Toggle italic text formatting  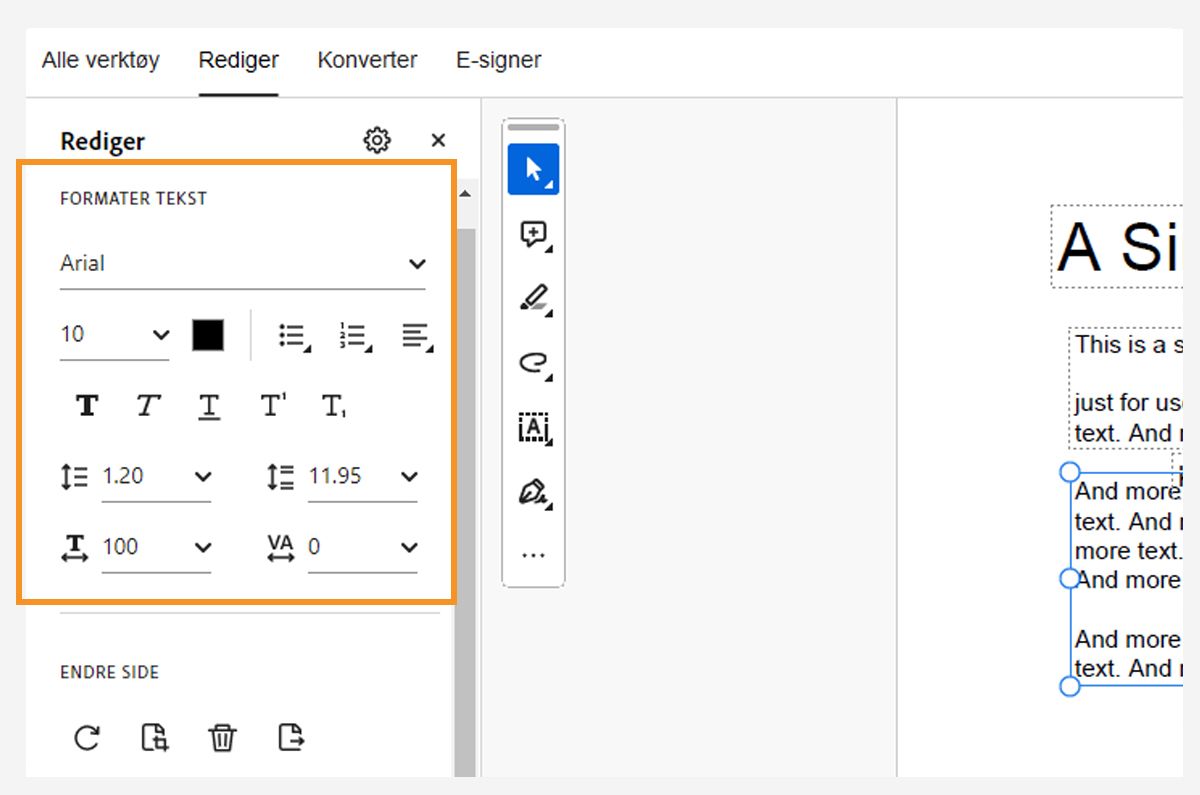[148, 406]
